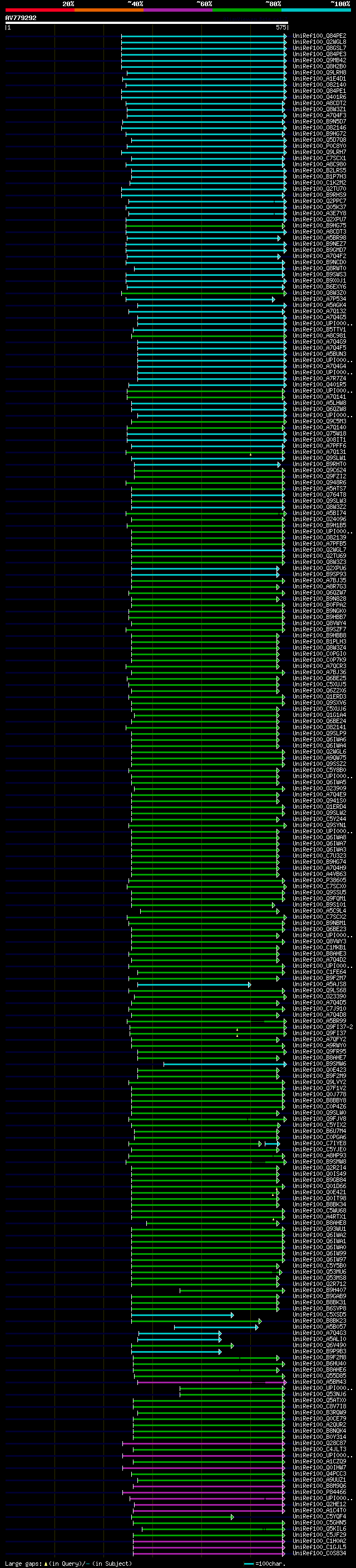Screen dimensions: 356x1568
Task: Open hit UniRef100_B9H407
Action: (319, 1290)
